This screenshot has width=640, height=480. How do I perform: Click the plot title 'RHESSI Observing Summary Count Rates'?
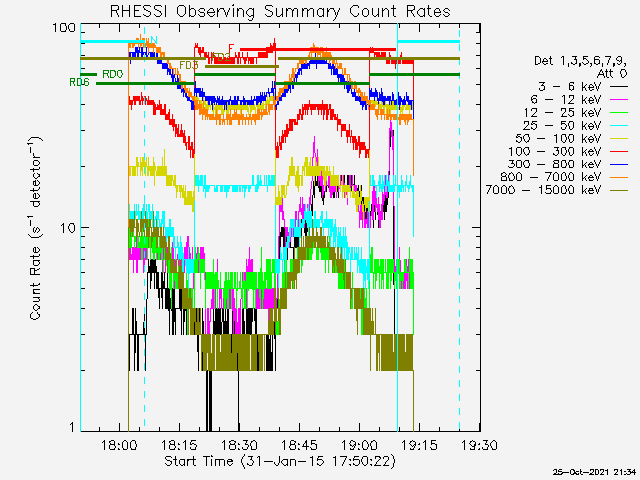(x=280, y=11)
